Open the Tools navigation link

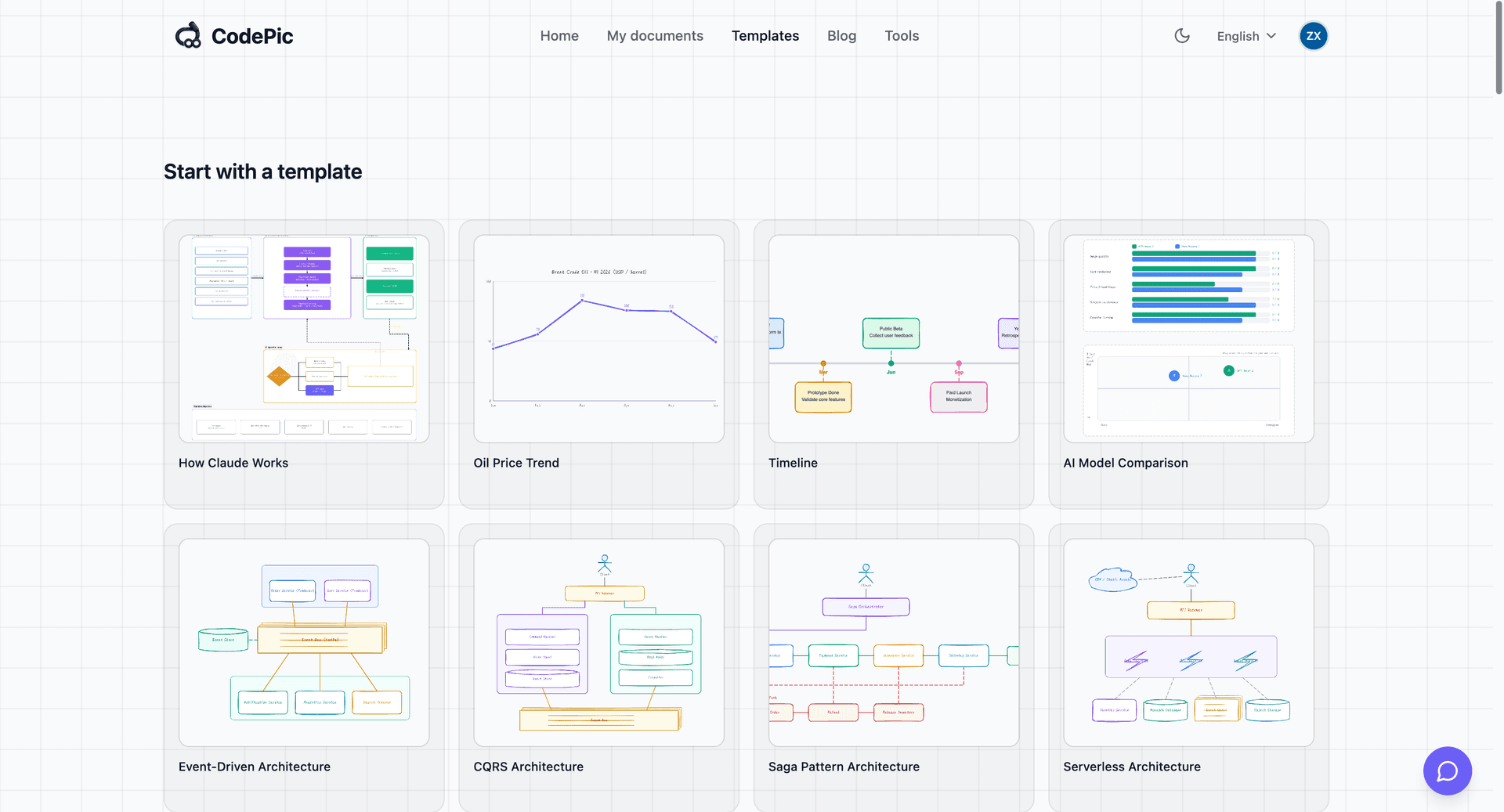tap(902, 36)
